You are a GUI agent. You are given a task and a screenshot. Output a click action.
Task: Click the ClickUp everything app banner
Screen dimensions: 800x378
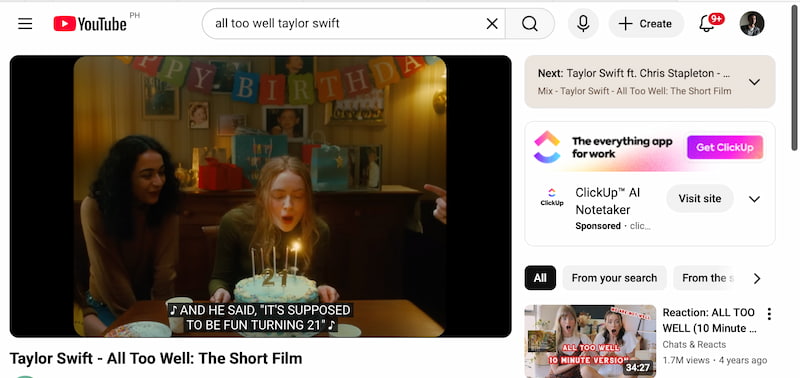pyautogui.click(x=649, y=147)
